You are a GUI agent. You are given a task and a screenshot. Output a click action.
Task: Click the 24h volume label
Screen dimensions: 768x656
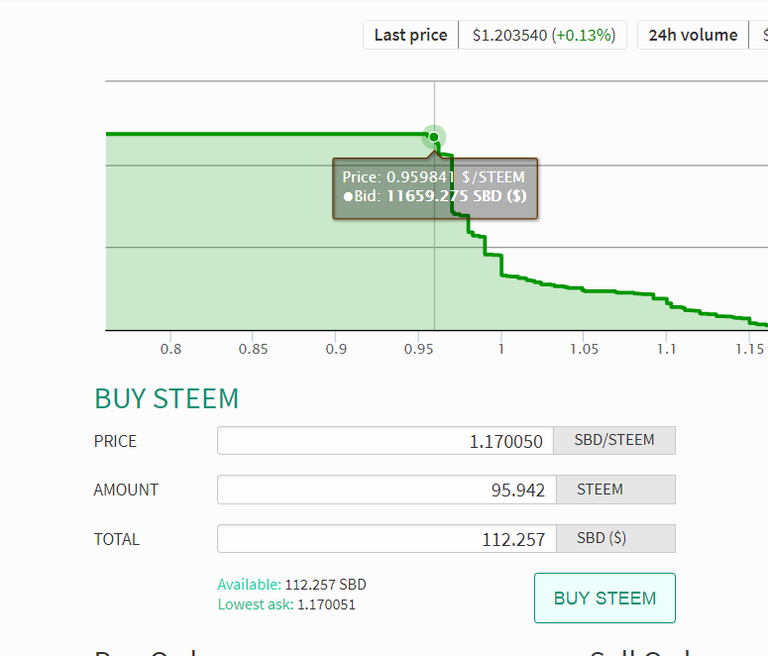coord(692,35)
